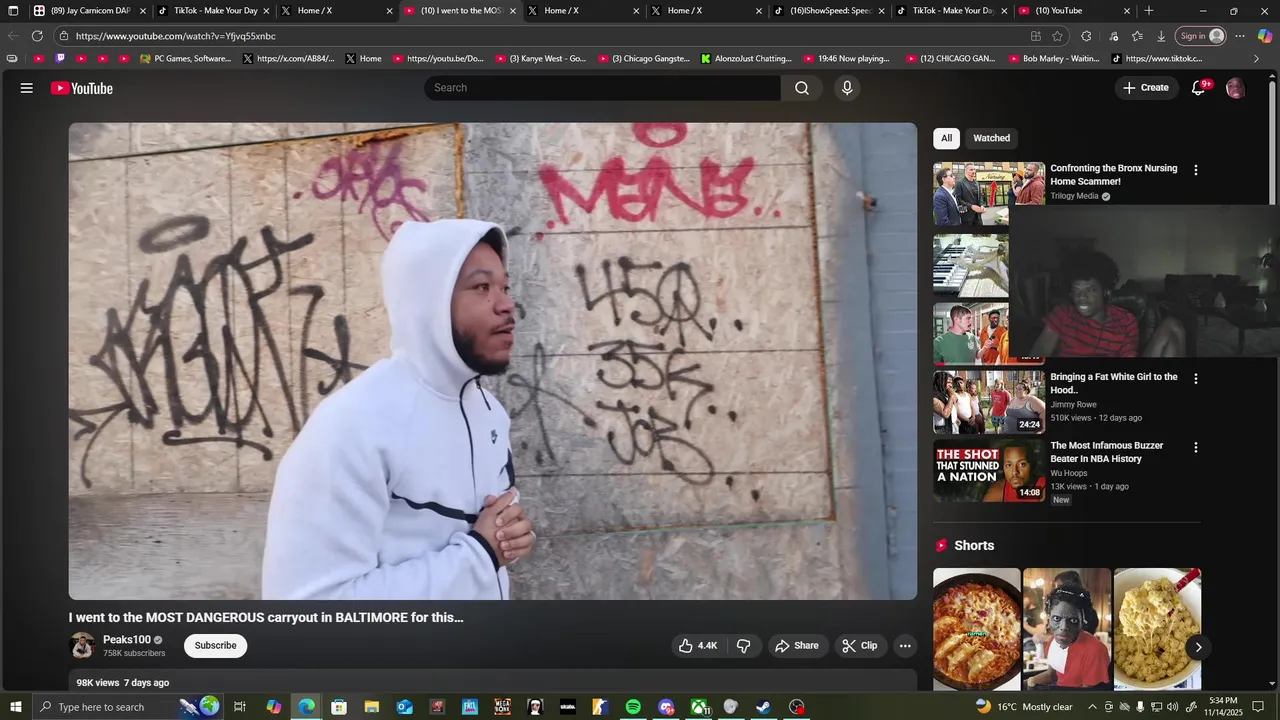
Task: Open Windows notification center icon
Action: click(x=1258, y=707)
